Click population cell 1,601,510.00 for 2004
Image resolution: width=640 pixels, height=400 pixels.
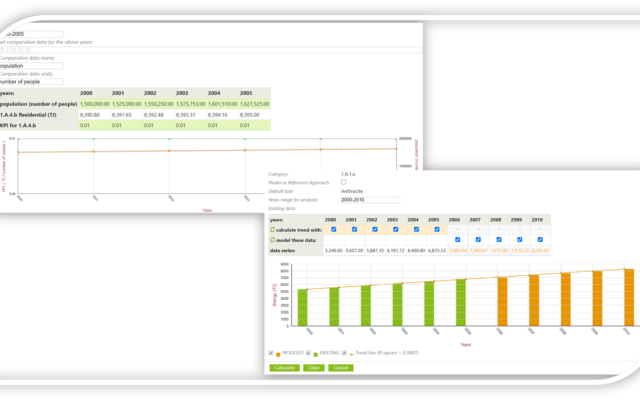(222, 104)
